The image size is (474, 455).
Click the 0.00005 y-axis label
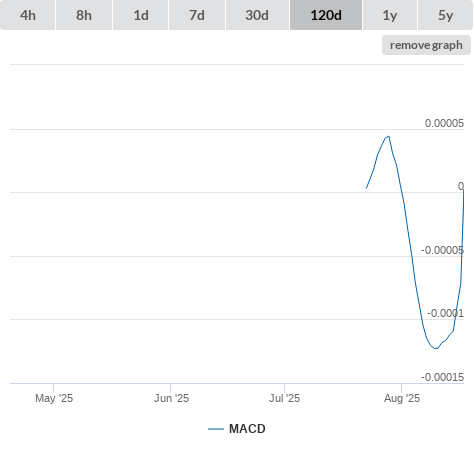tap(444, 123)
